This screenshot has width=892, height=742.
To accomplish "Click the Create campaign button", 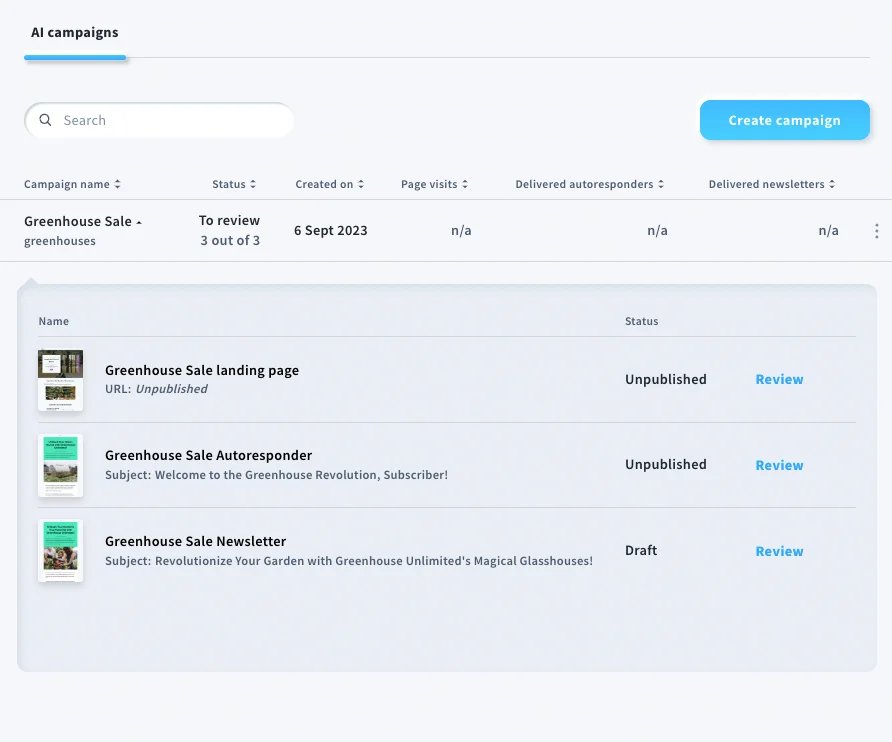I will 784,120.
